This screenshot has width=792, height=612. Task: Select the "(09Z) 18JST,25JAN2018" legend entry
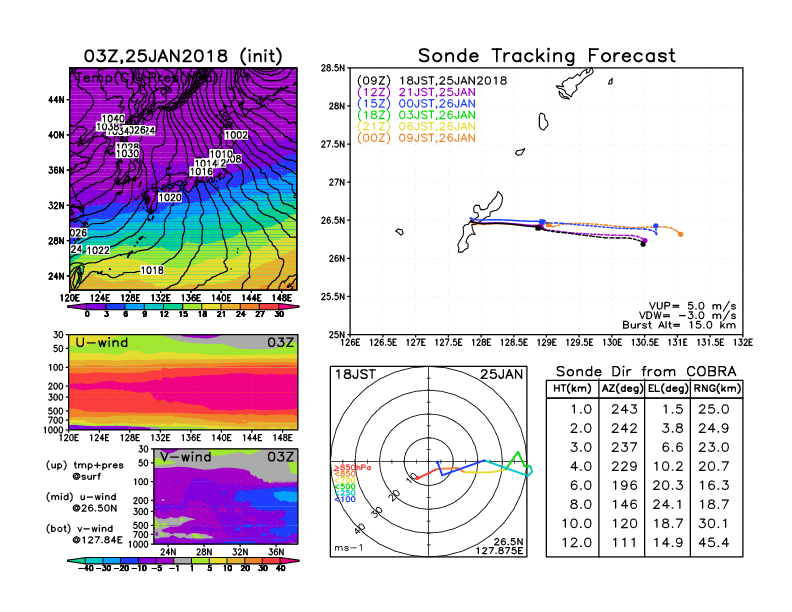[x=432, y=81]
